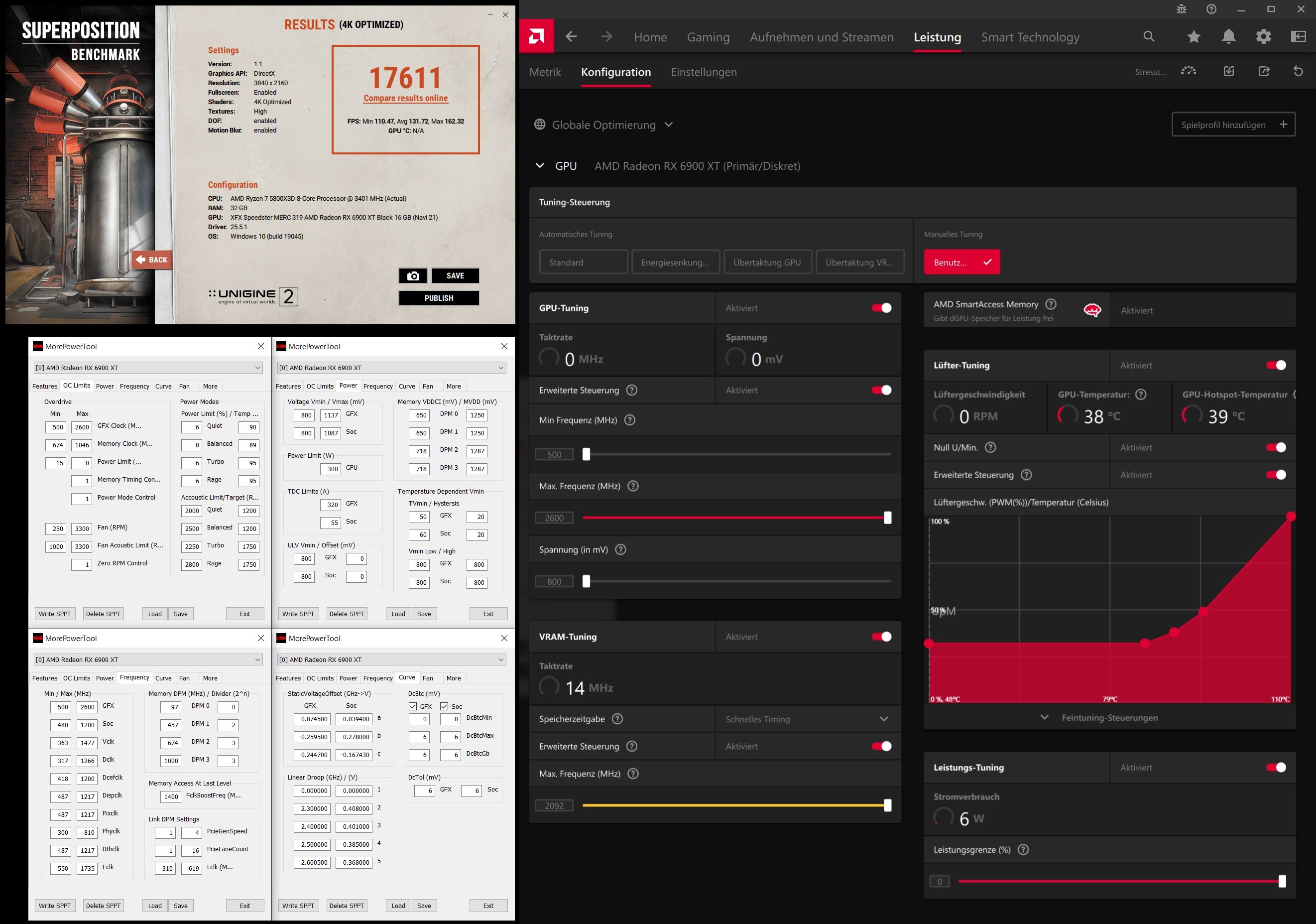The image size is (1316, 924).
Task: Open the notifications bell icon
Action: coord(1228,37)
